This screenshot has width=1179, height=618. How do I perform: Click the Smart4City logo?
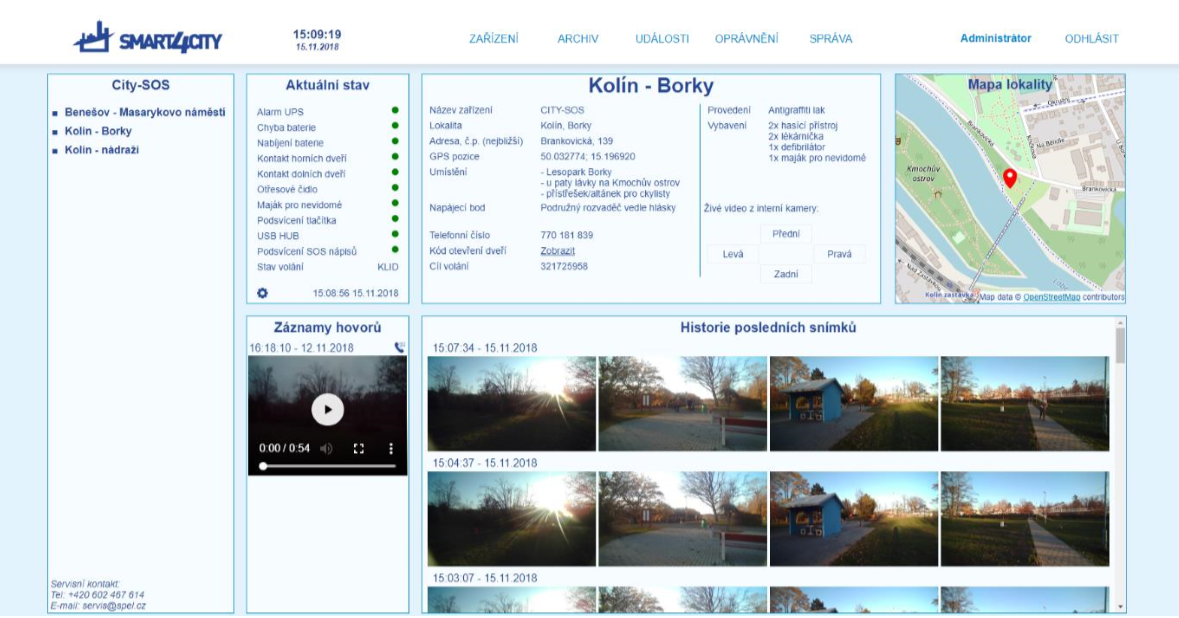click(x=147, y=39)
